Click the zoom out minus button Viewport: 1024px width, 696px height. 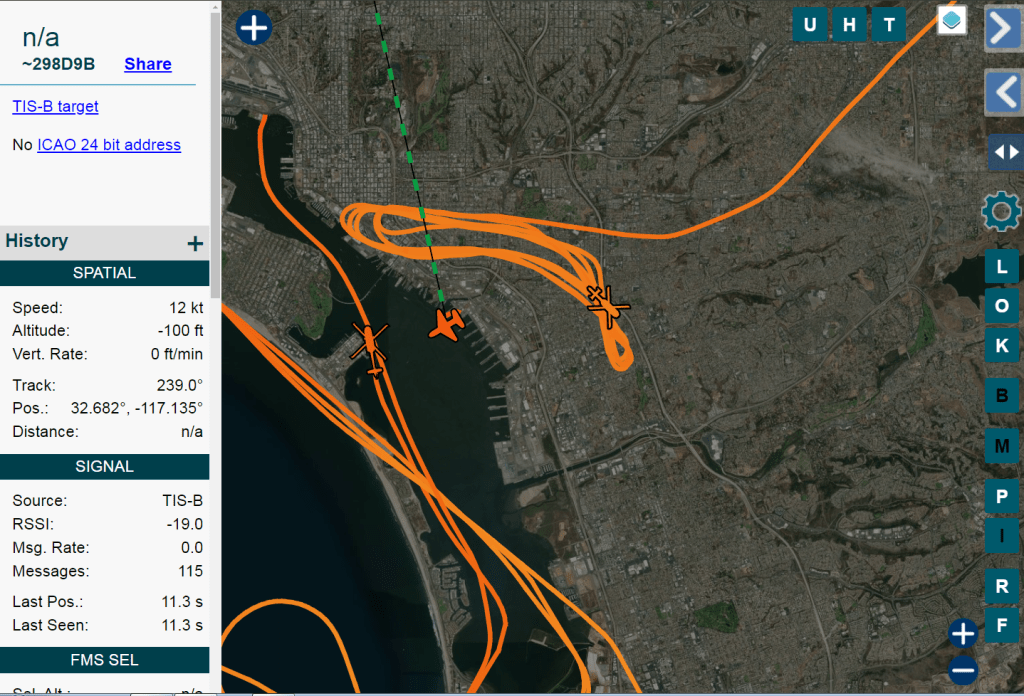(962, 669)
